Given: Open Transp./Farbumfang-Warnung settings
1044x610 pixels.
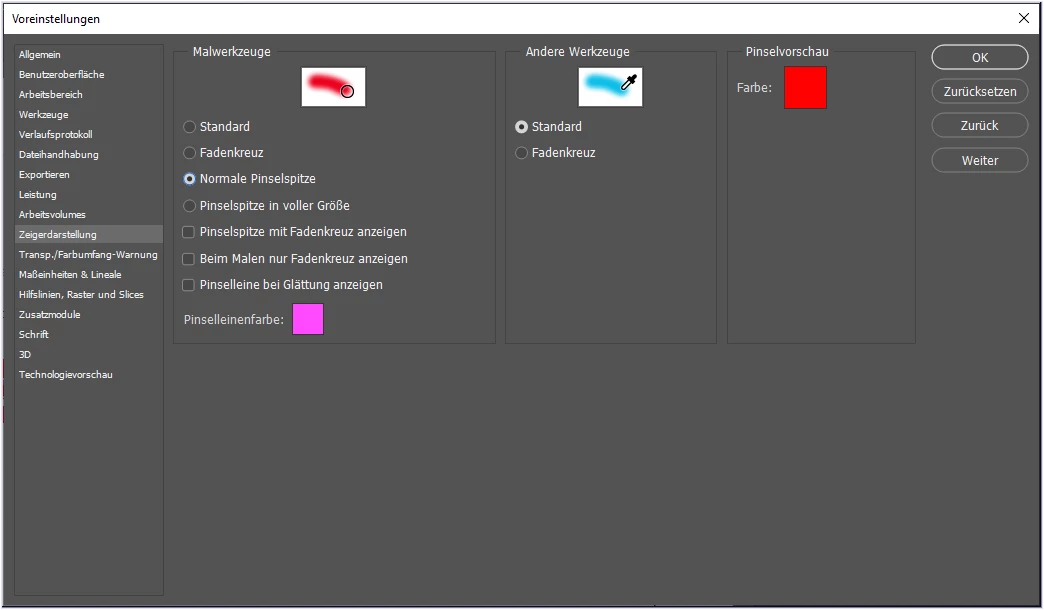Looking at the screenshot, I should coord(89,254).
